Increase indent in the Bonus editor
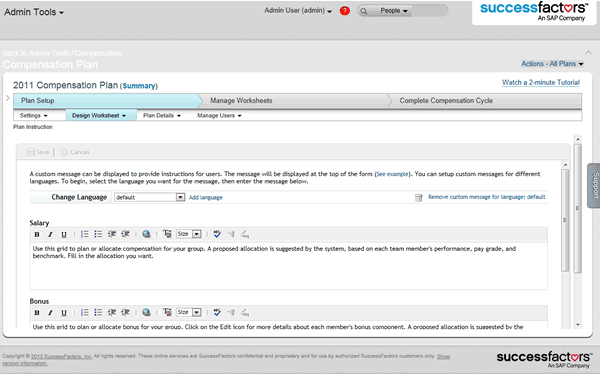Viewport: 600px width, 374px height. click(x=125, y=312)
